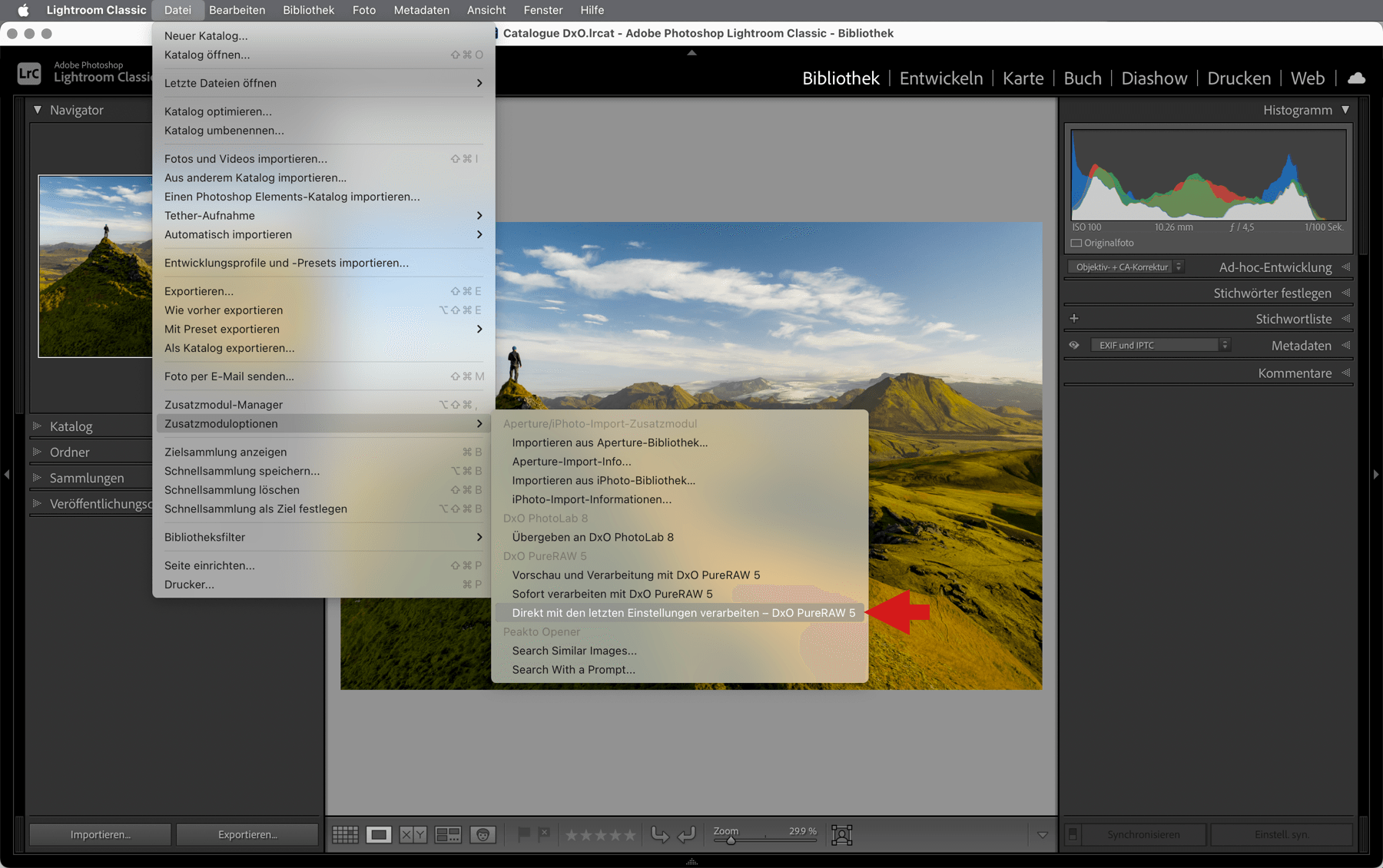Expand the Ordner panel

tap(36, 452)
